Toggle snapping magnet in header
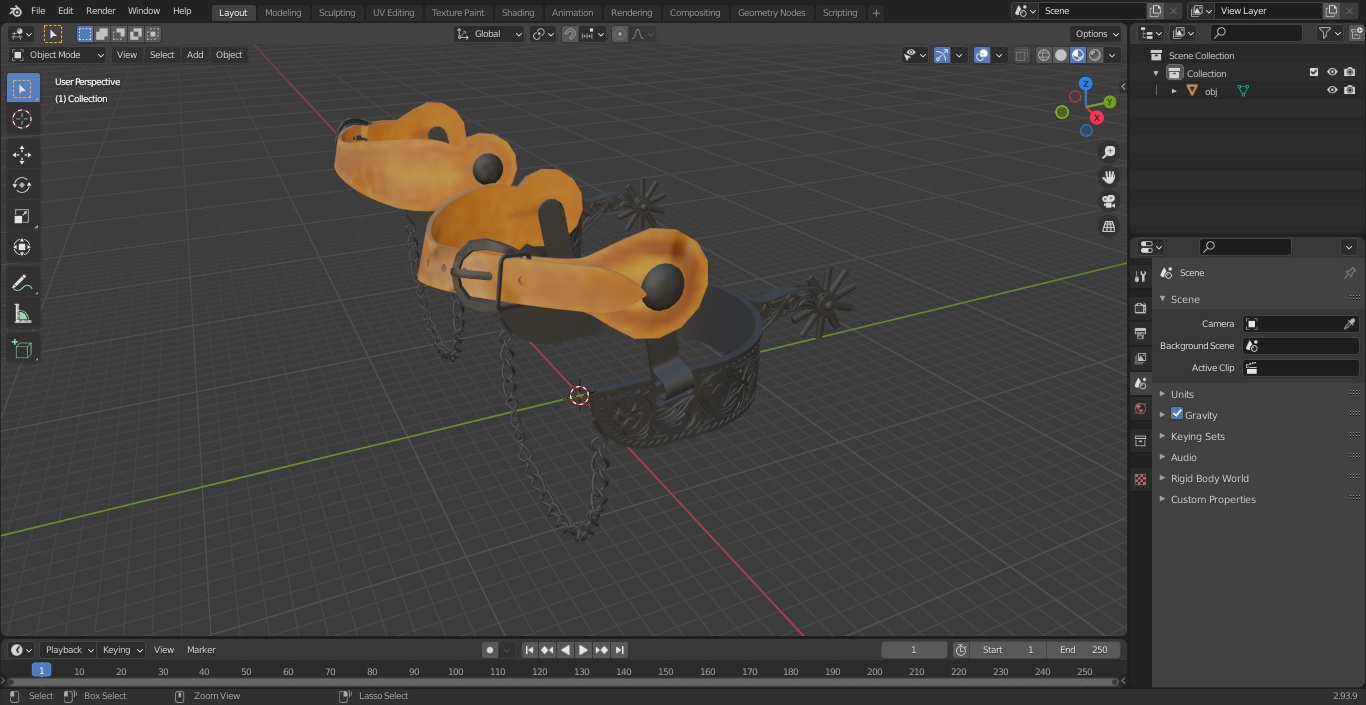Image resolution: width=1366 pixels, height=705 pixels. (570, 34)
